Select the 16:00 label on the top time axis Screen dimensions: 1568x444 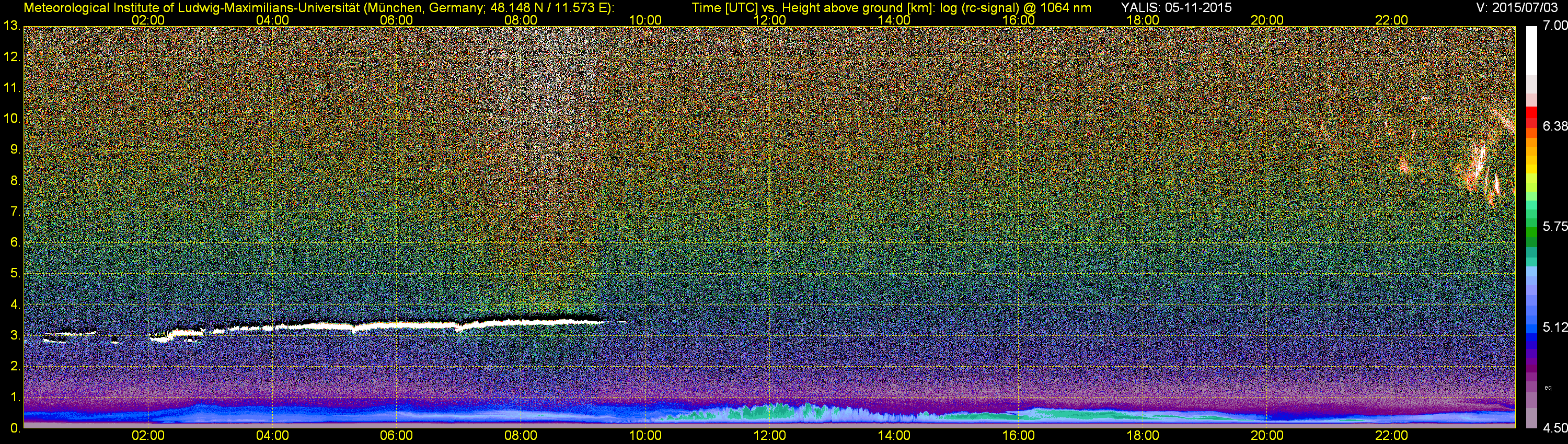[x=1018, y=20]
